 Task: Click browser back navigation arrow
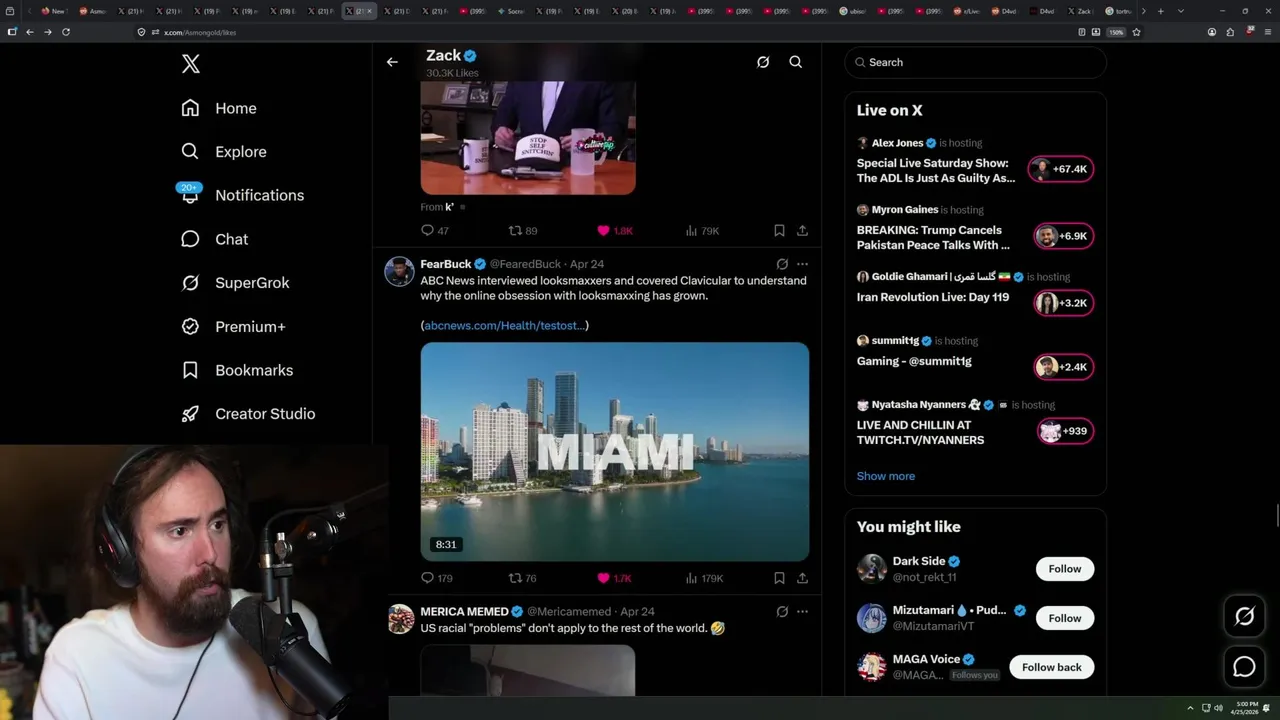point(30,32)
